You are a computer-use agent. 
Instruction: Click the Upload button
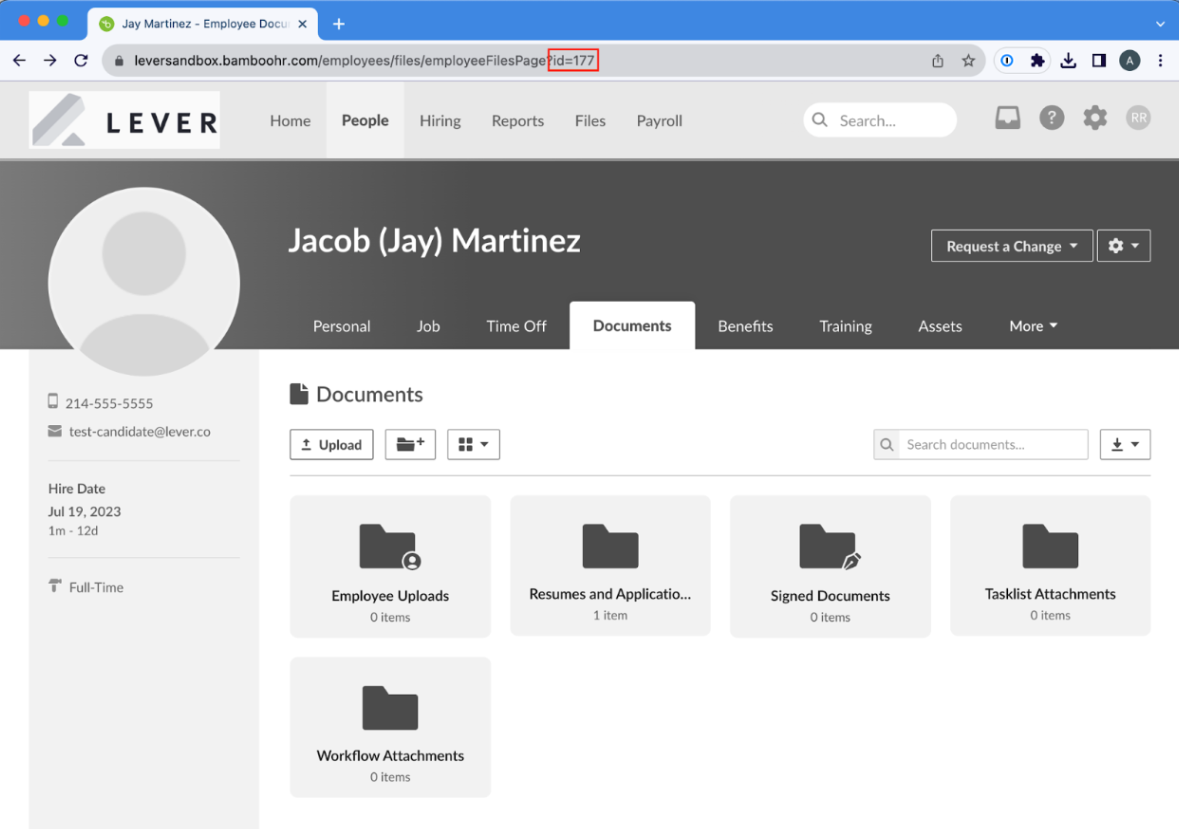point(332,444)
